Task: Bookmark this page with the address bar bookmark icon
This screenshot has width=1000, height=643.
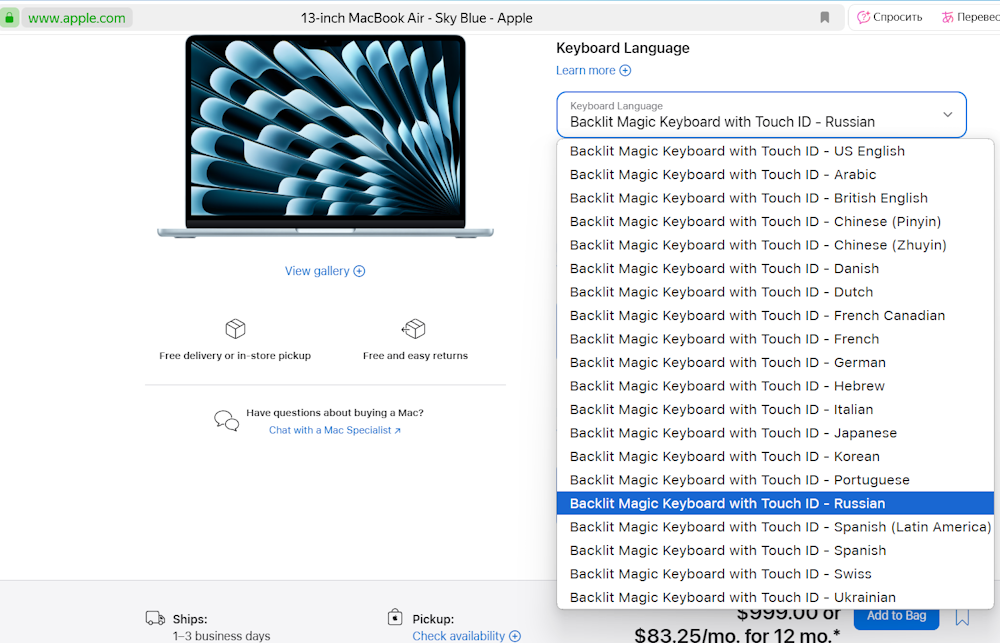Action: [825, 18]
